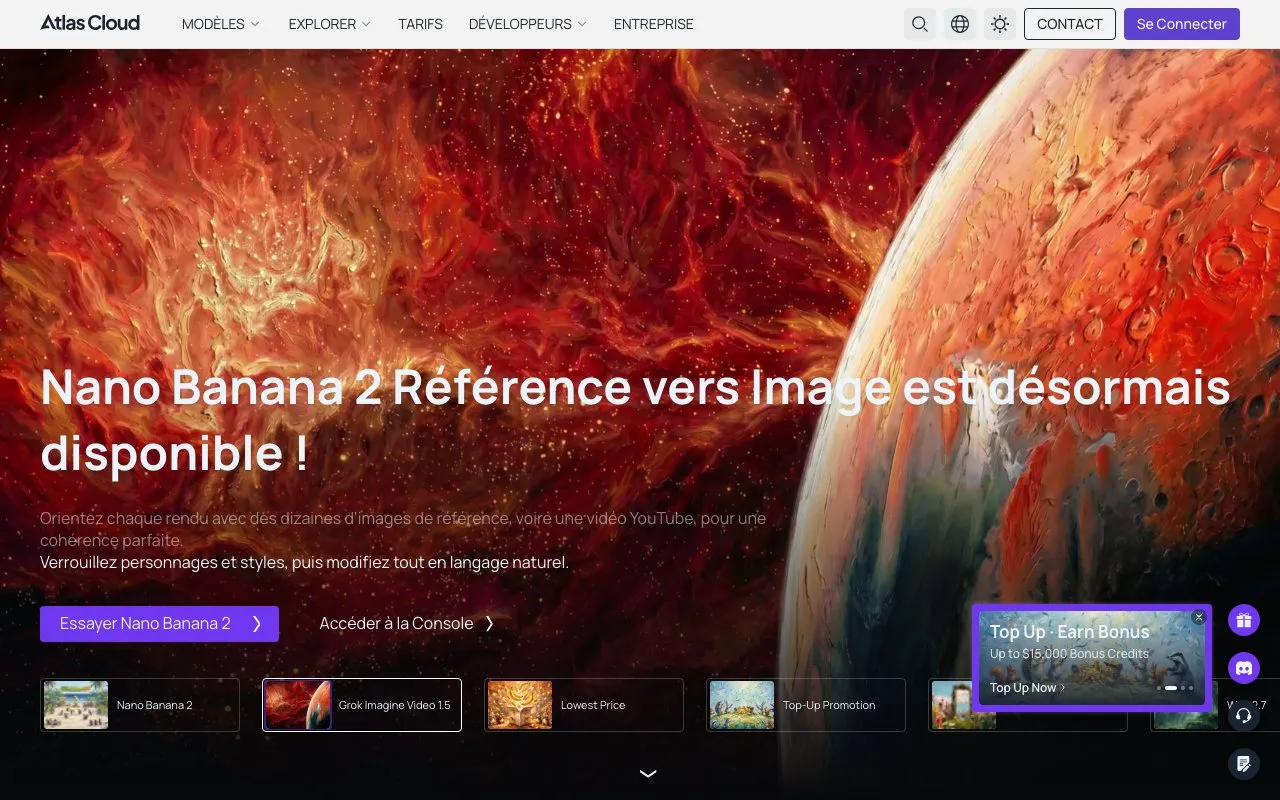This screenshot has height=800, width=1280.
Task: Close the Top Up bonus popup
Action: point(1199,617)
